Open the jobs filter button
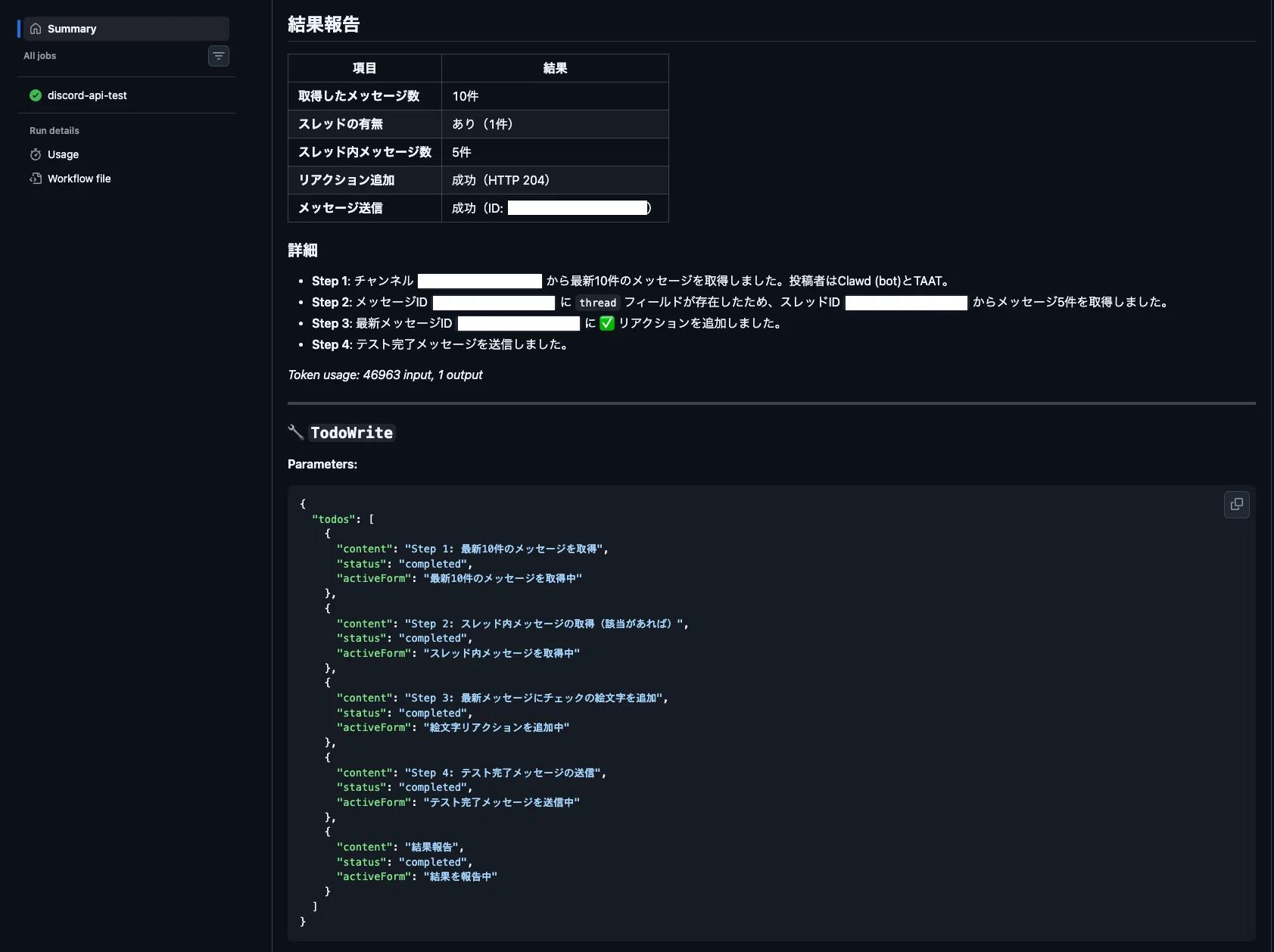Viewport: 1274px width, 952px height. tap(219, 56)
